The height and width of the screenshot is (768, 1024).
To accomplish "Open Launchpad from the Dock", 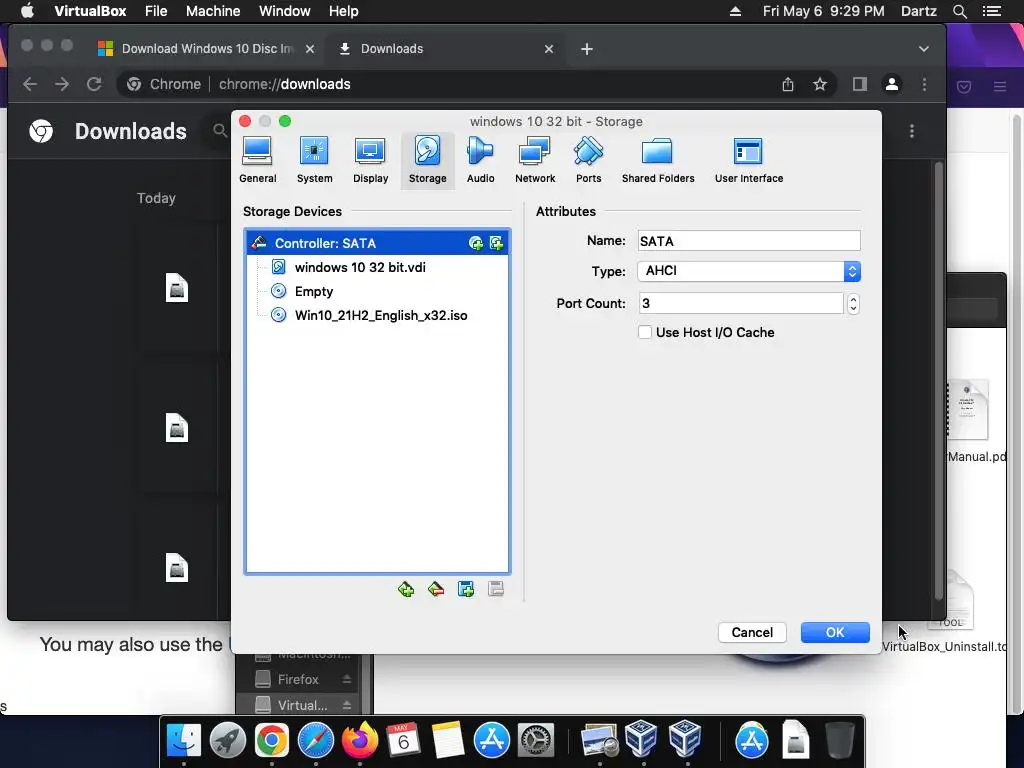I will pyautogui.click(x=227, y=741).
